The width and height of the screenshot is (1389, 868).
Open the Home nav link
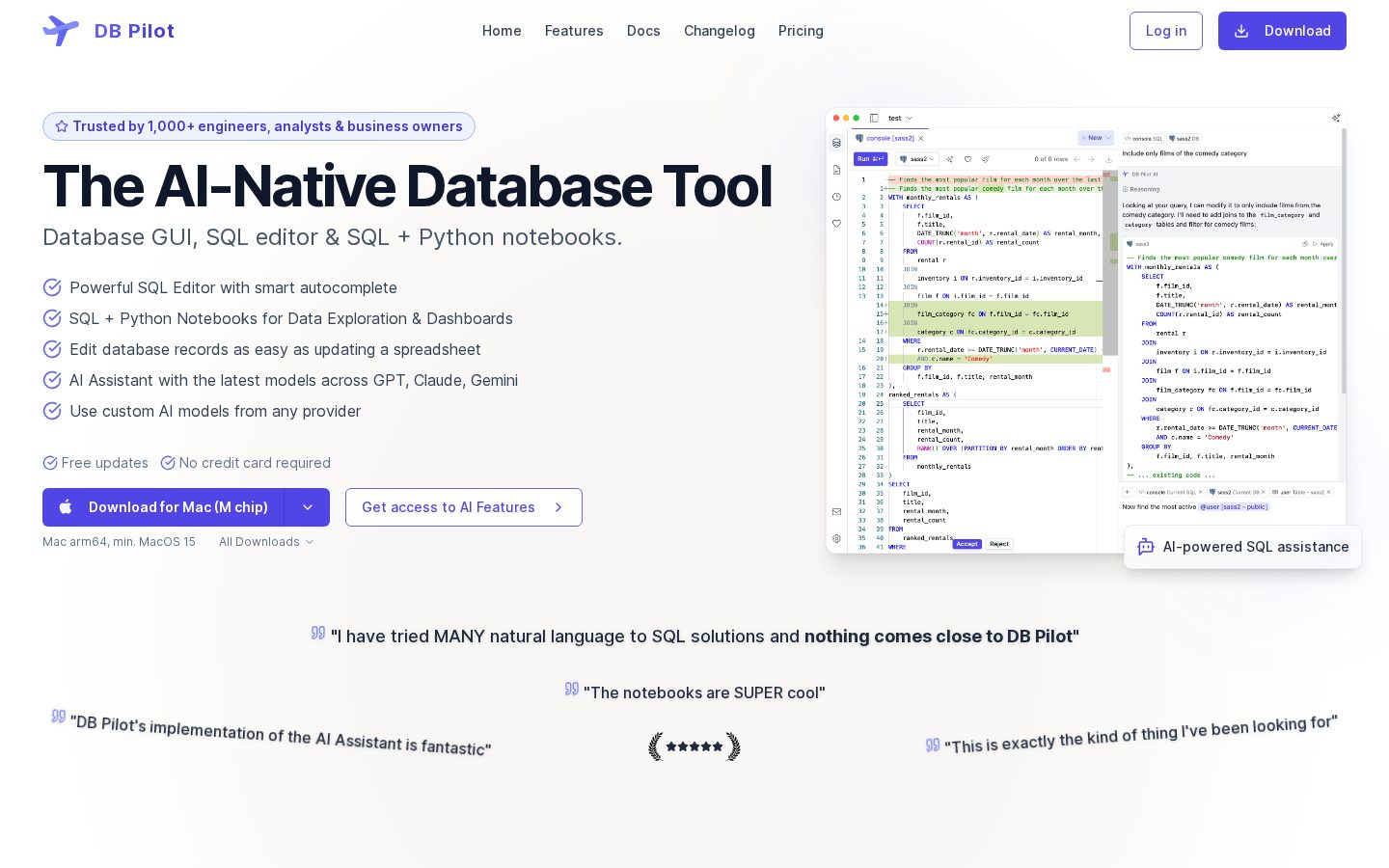(x=502, y=31)
